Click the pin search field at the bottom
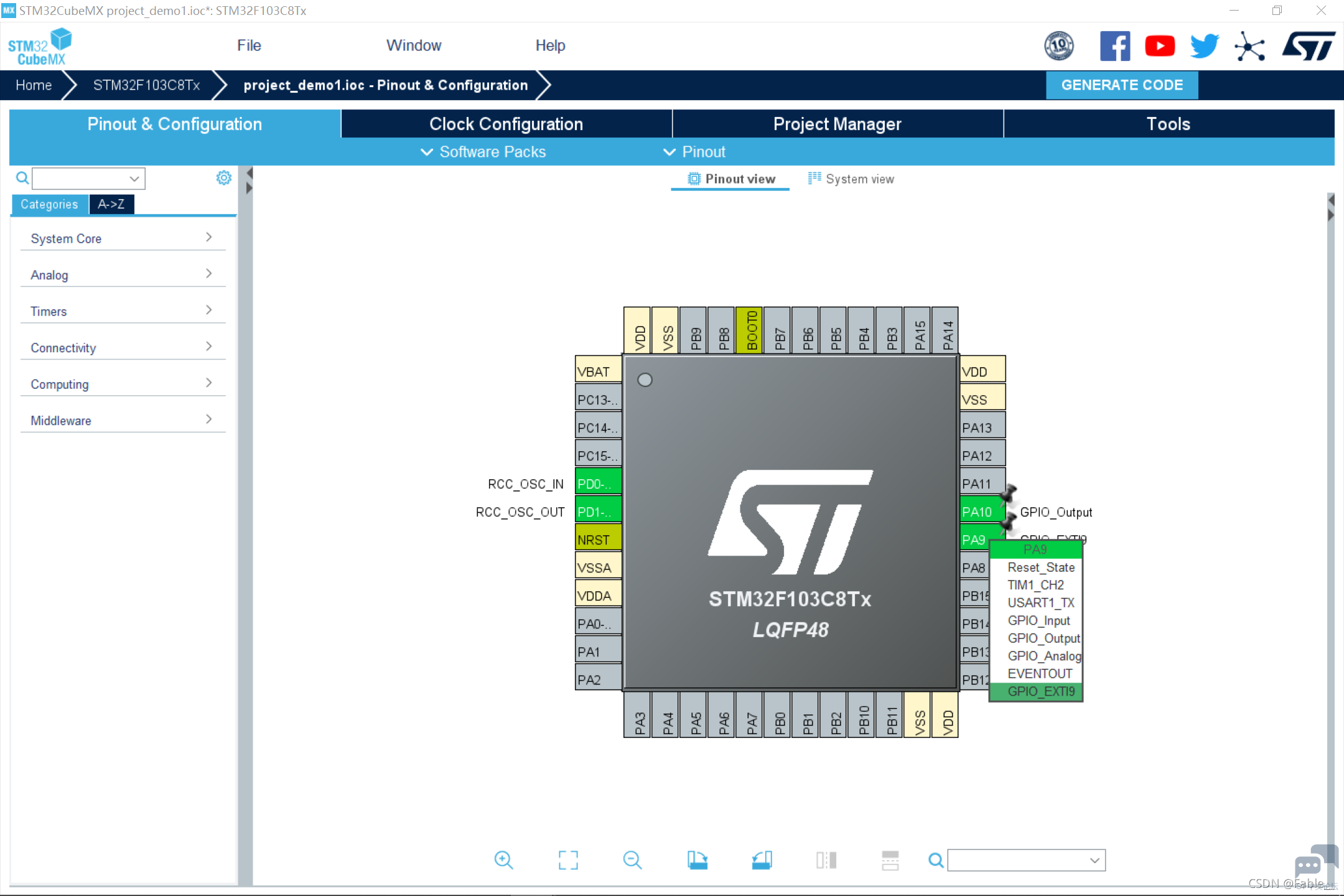 click(1026, 861)
